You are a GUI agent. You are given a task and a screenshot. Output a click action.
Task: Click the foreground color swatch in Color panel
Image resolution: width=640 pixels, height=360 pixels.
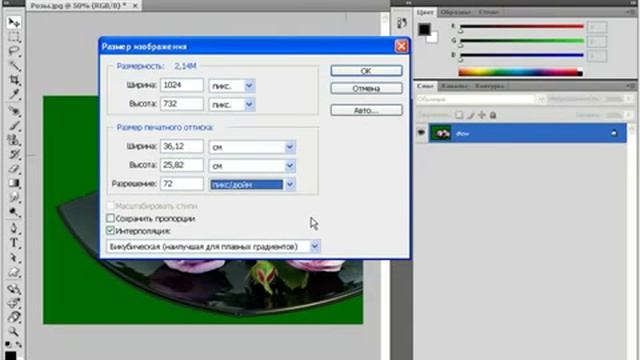coord(424,29)
